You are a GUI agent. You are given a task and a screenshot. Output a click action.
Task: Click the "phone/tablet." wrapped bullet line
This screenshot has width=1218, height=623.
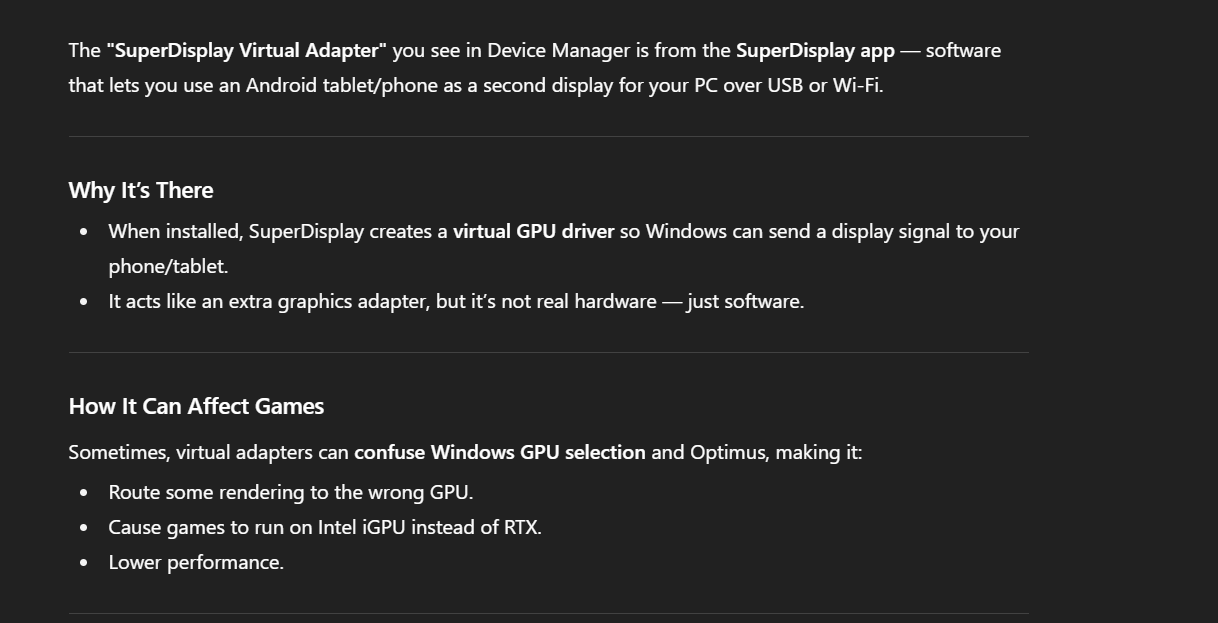168,266
